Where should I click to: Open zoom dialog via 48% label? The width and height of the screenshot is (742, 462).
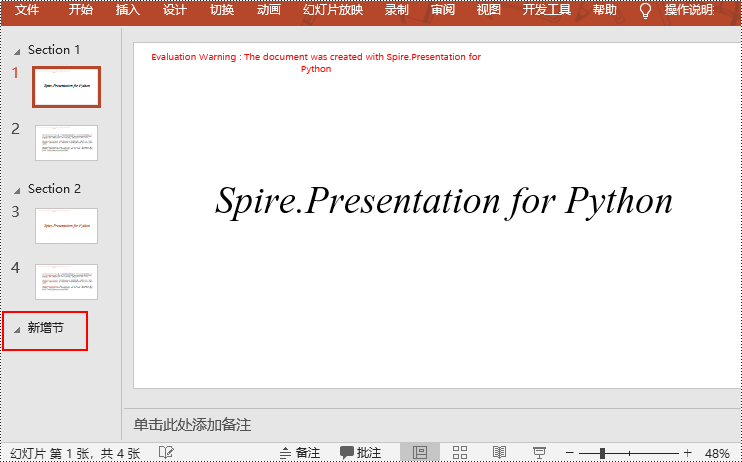716,453
